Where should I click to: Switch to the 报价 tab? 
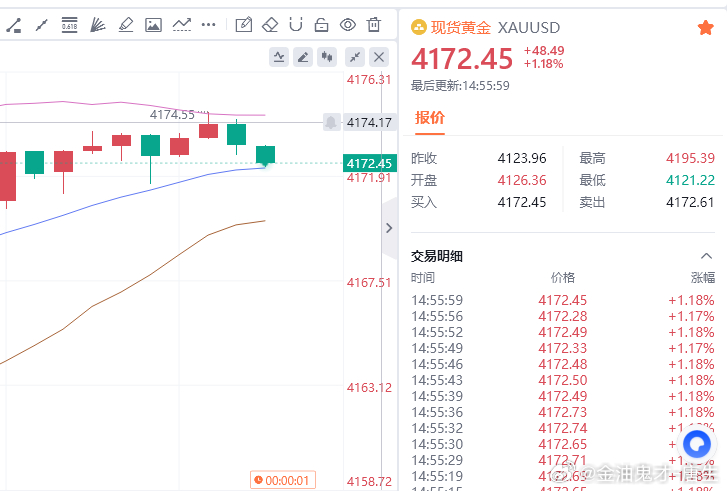point(430,118)
